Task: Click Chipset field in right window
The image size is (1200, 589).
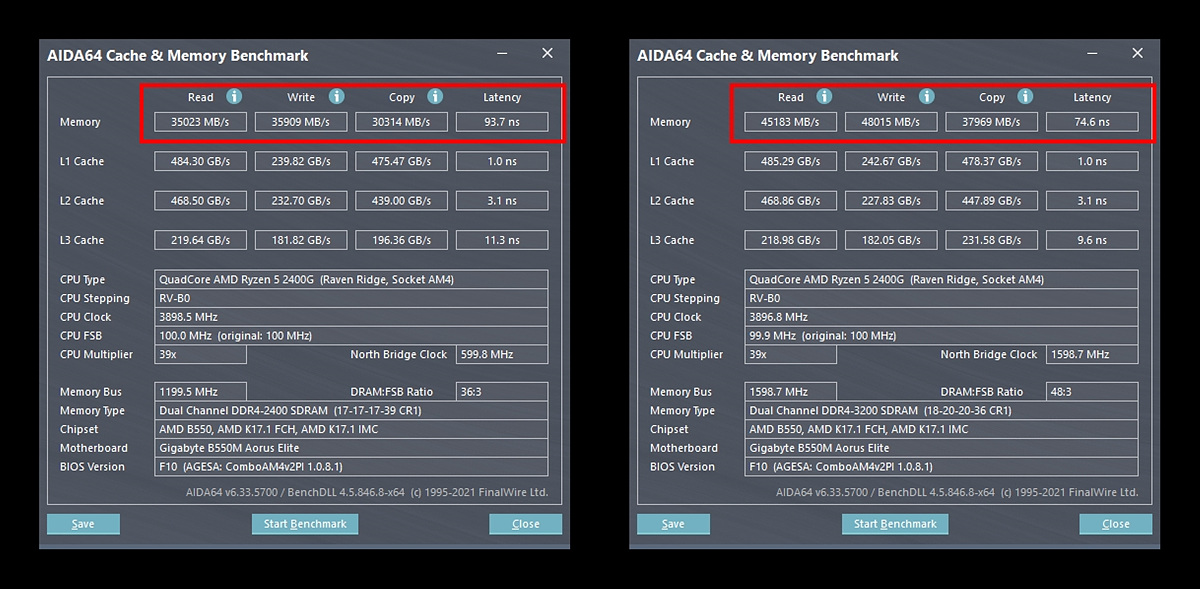Action: tap(941, 429)
